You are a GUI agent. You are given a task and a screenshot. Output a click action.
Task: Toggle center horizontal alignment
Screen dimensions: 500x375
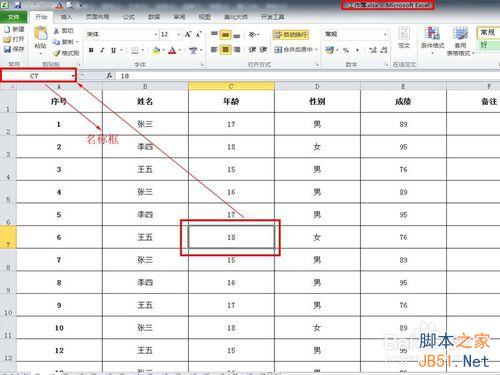click(x=226, y=50)
